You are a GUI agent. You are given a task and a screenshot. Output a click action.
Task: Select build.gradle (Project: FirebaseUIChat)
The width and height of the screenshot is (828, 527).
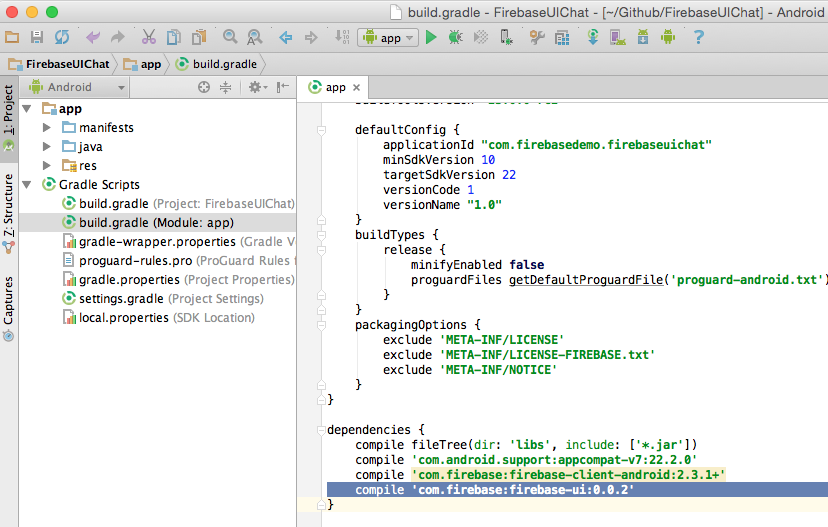coord(178,203)
